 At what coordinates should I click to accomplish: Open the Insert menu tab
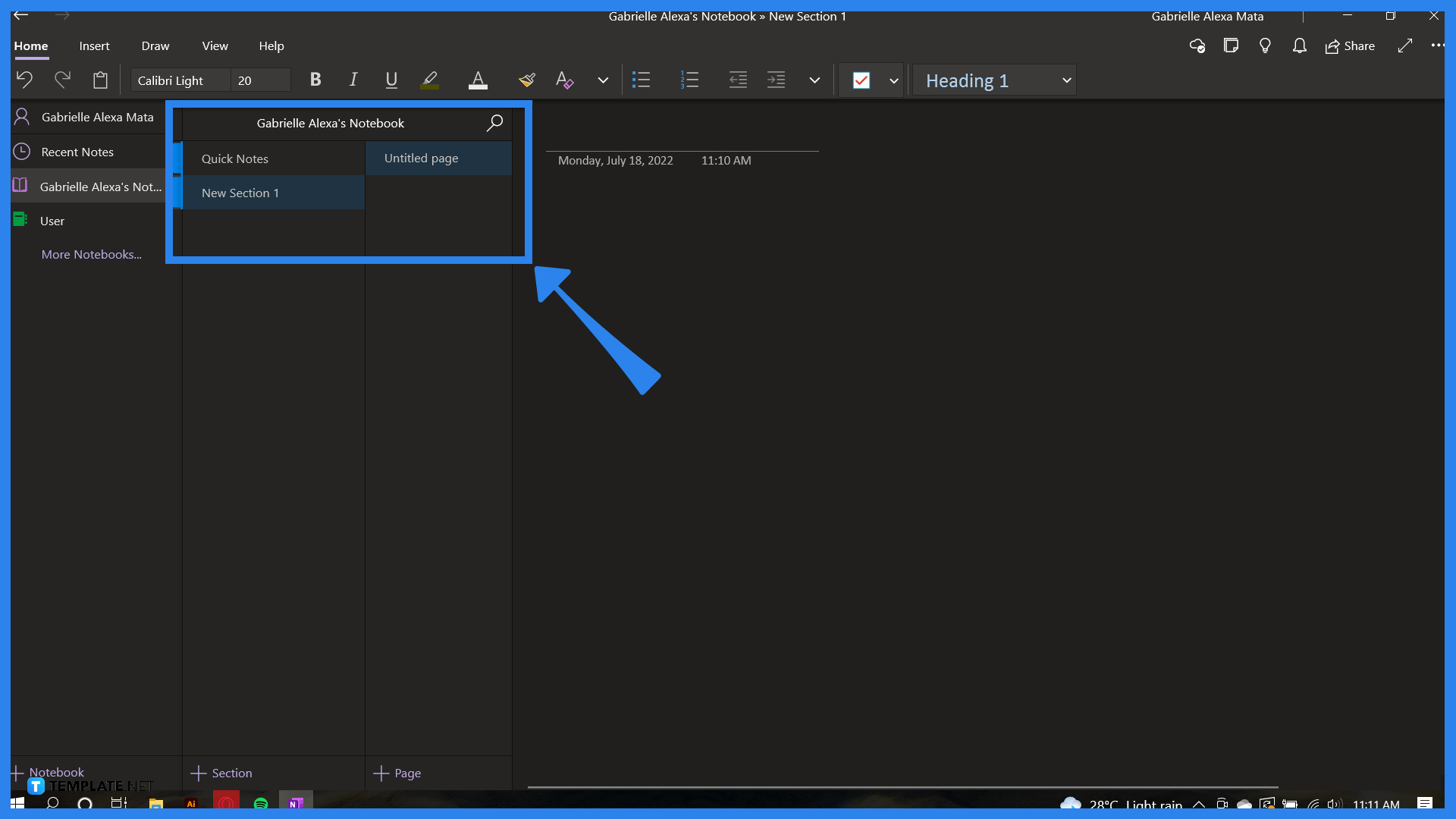[x=94, y=45]
